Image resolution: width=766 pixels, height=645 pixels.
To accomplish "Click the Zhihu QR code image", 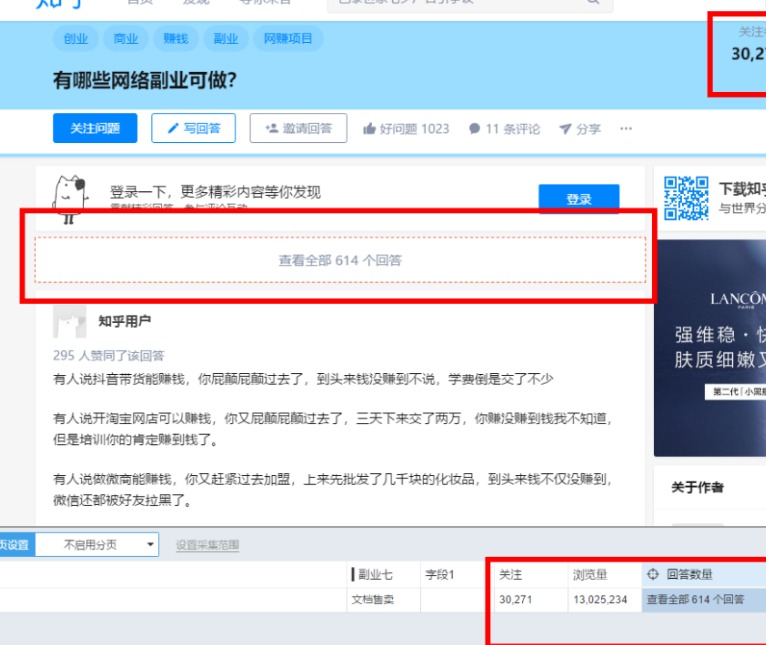I will tap(686, 198).
